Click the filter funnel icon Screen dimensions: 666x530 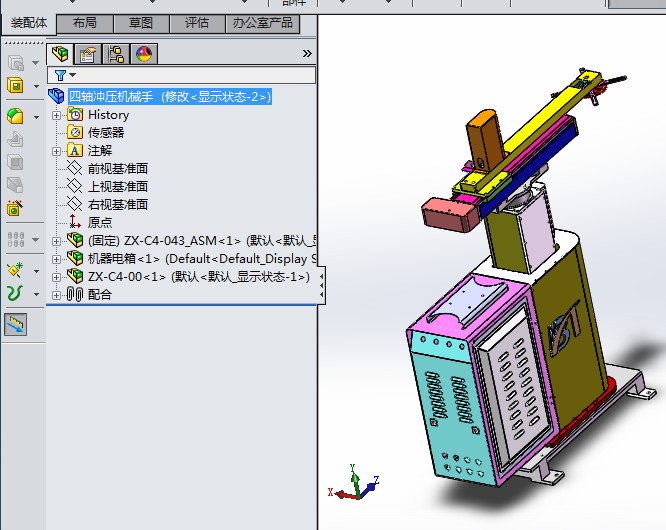[60, 75]
